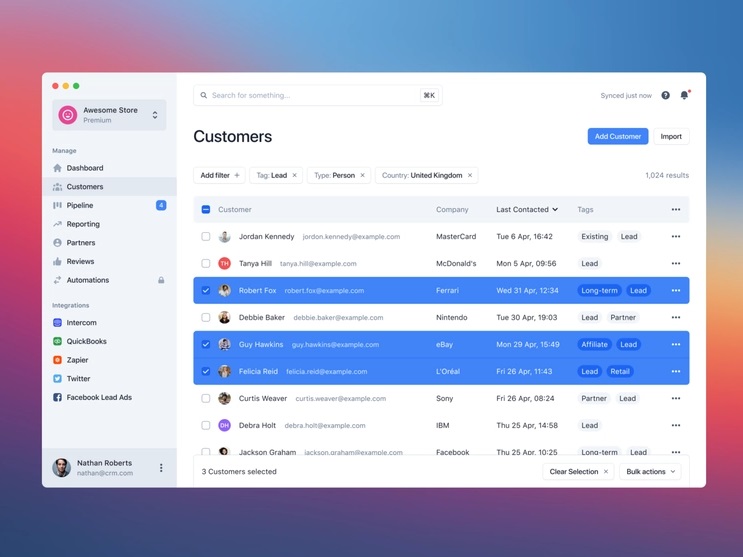Remove the Type: Person filter

(362, 175)
